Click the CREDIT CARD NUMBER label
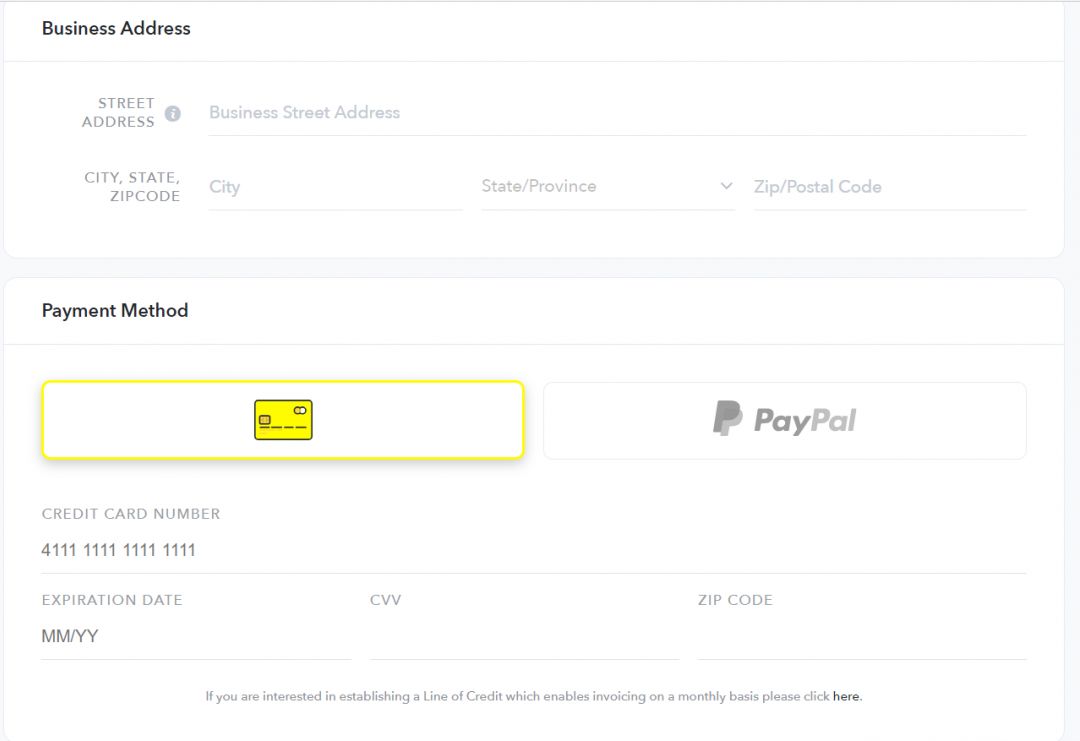Image resolution: width=1080 pixels, height=741 pixels. (131, 514)
